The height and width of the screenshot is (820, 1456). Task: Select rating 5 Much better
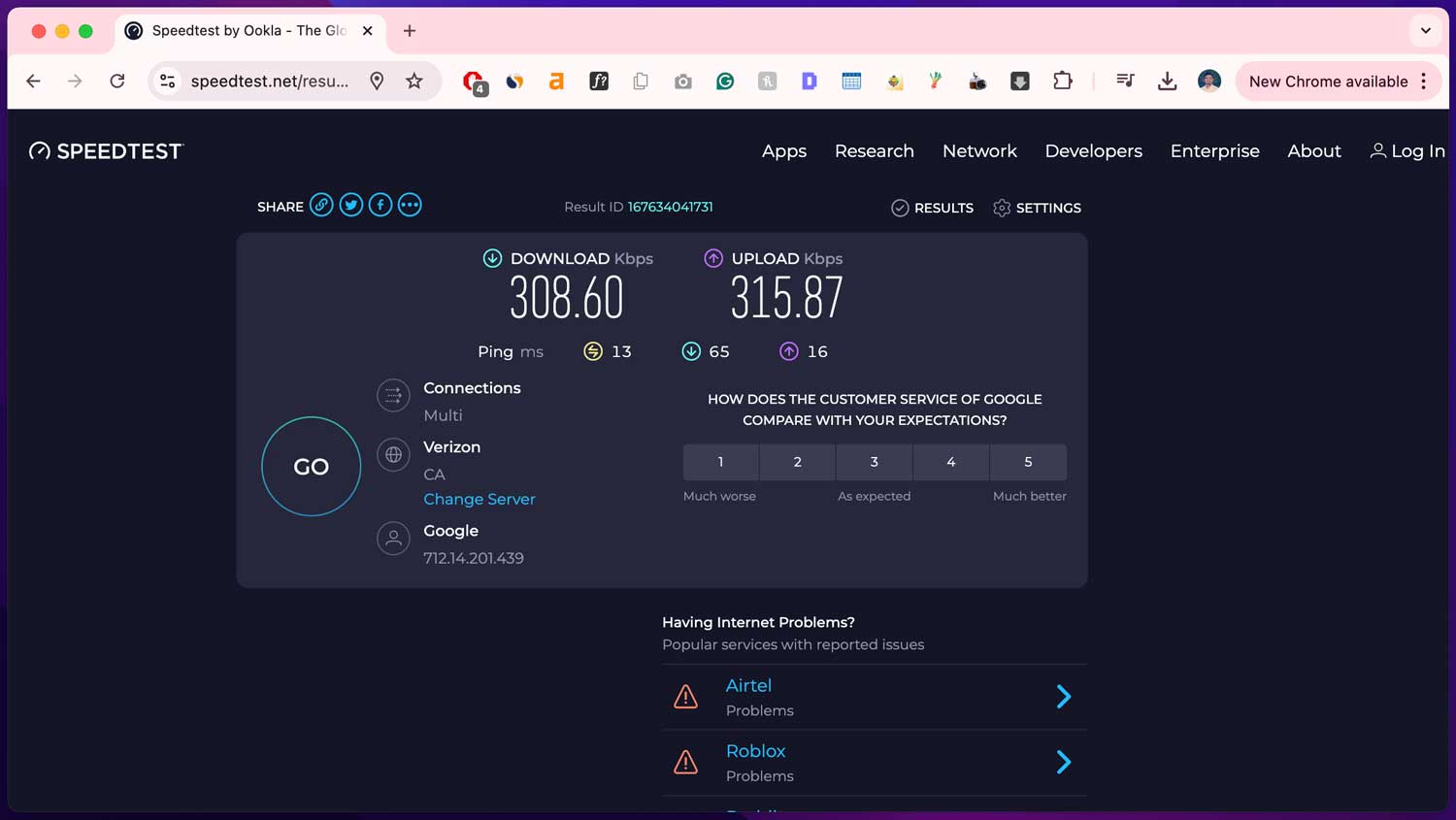pyautogui.click(x=1028, y=462)
